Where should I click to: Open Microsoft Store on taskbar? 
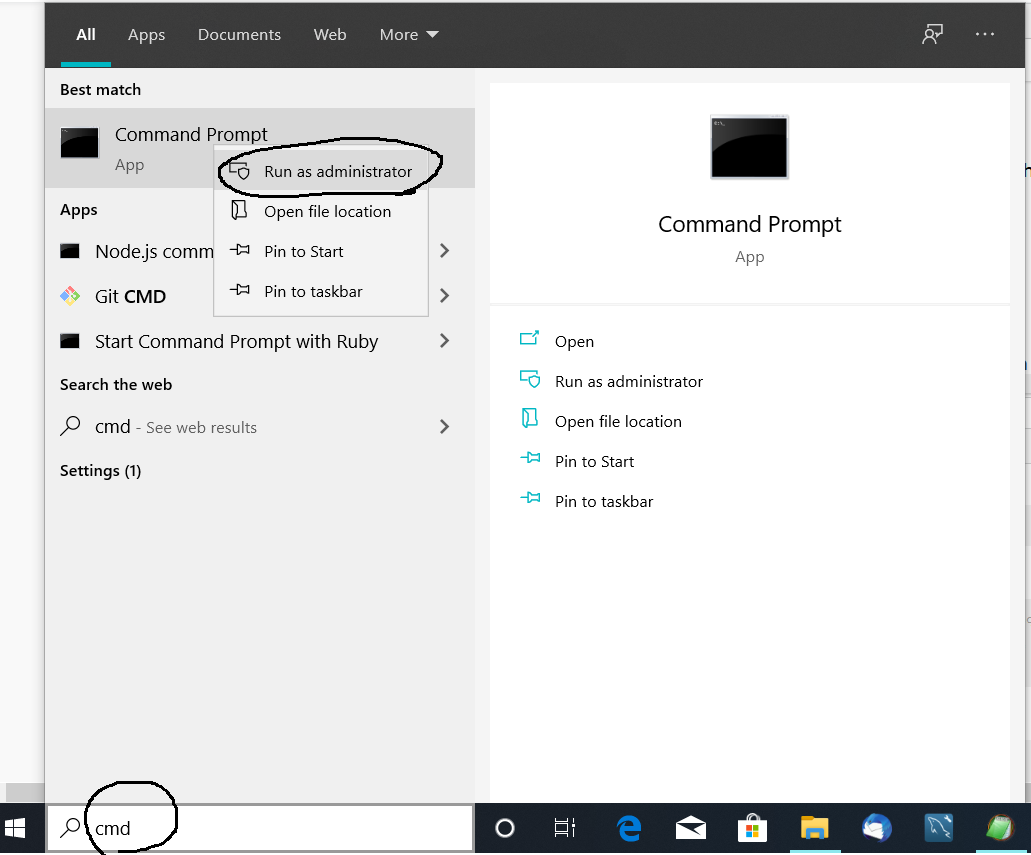click(752, 828)
